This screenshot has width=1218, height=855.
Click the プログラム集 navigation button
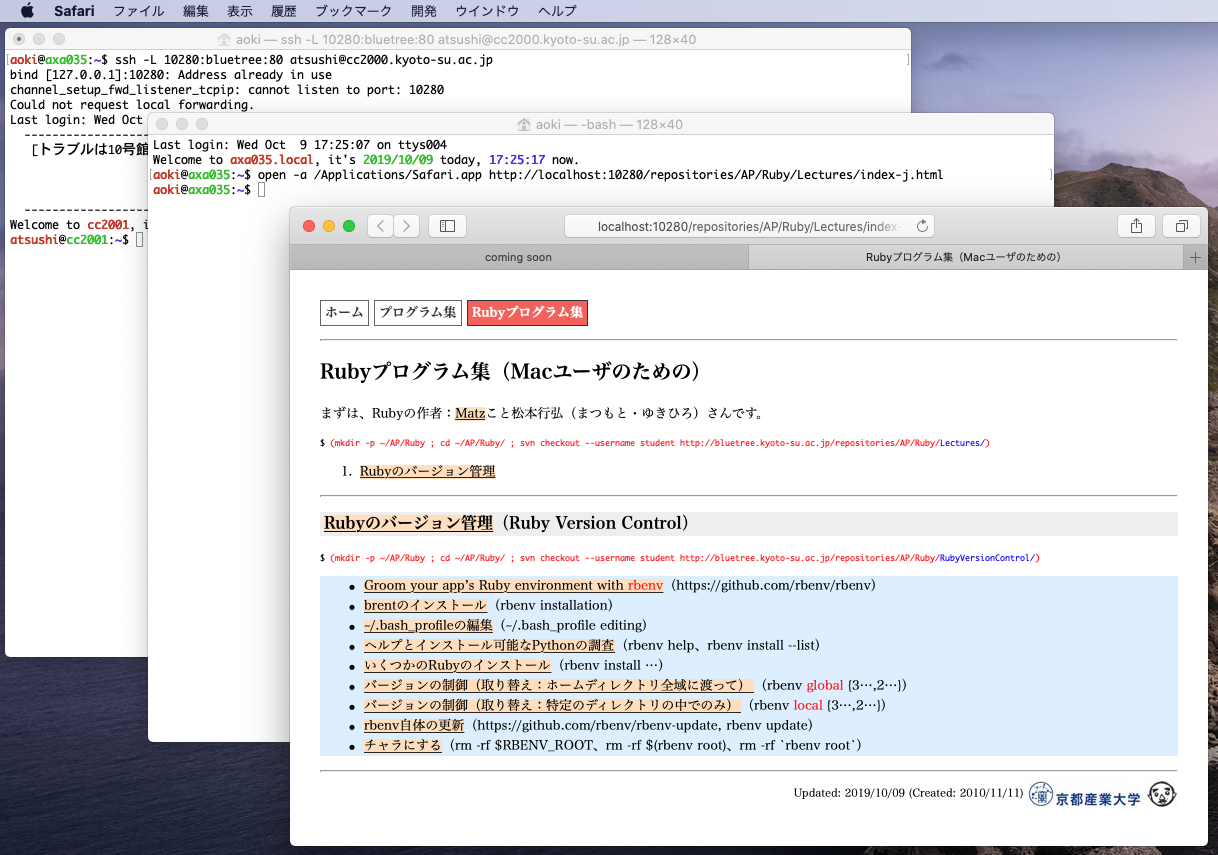click(x=417, y=313)
